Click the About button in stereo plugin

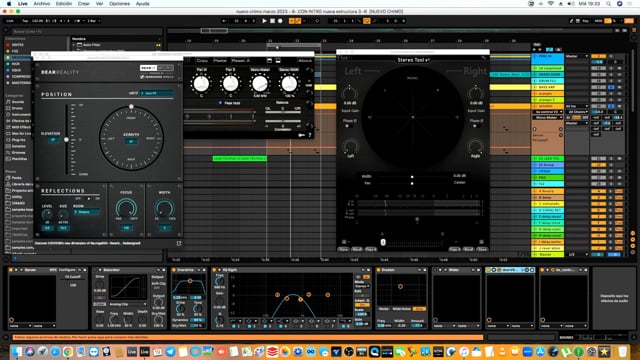[305, 60]
